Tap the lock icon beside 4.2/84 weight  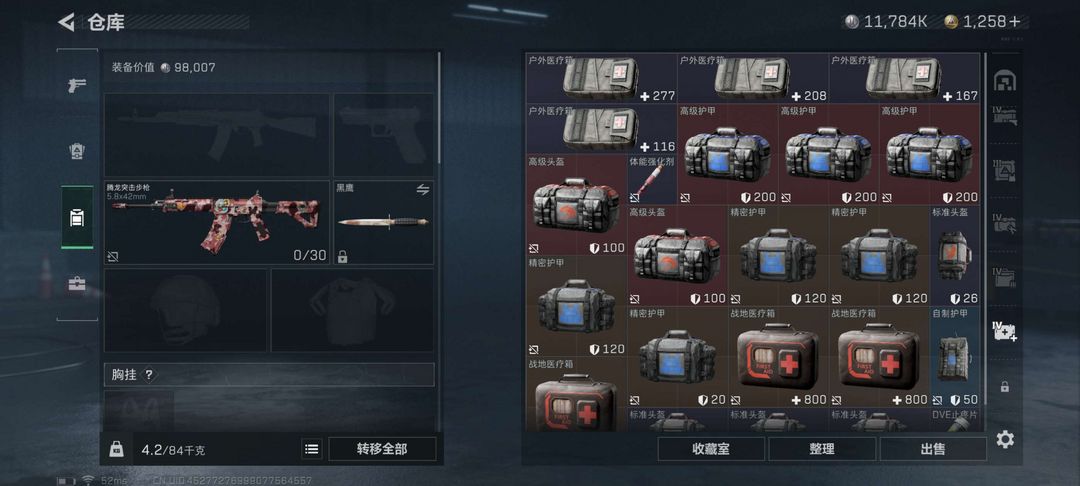tap(116, 449)
